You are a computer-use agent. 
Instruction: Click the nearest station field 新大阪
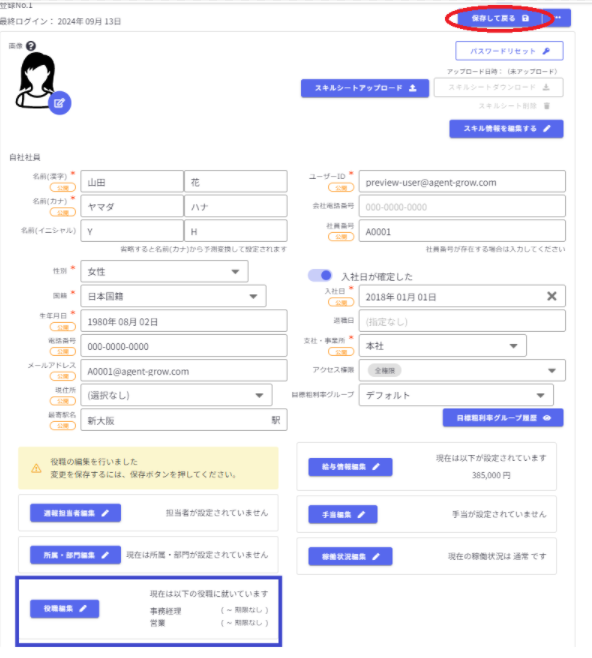coord(184,420)
